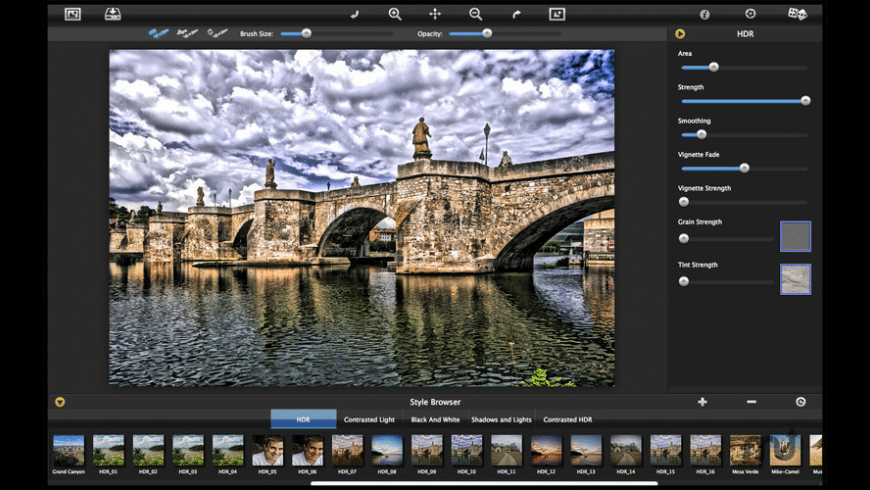Open the Contrasted Light tab
Screen dimensions: 870x490
pos(369,419)
